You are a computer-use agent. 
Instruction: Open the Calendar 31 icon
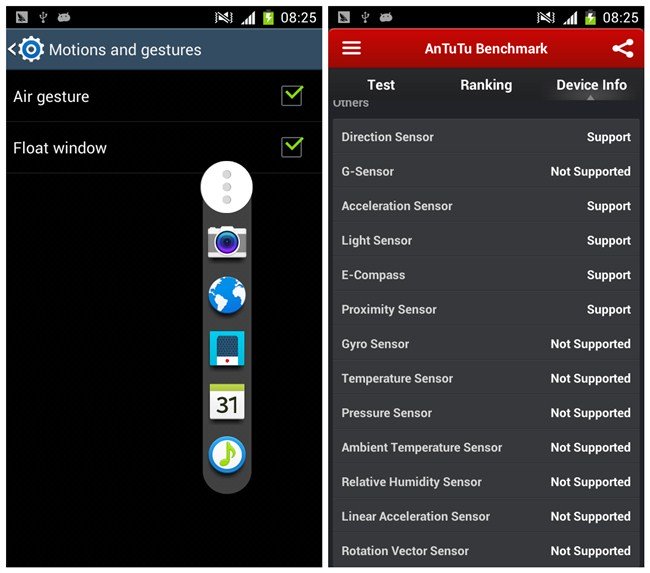[227, 401]
